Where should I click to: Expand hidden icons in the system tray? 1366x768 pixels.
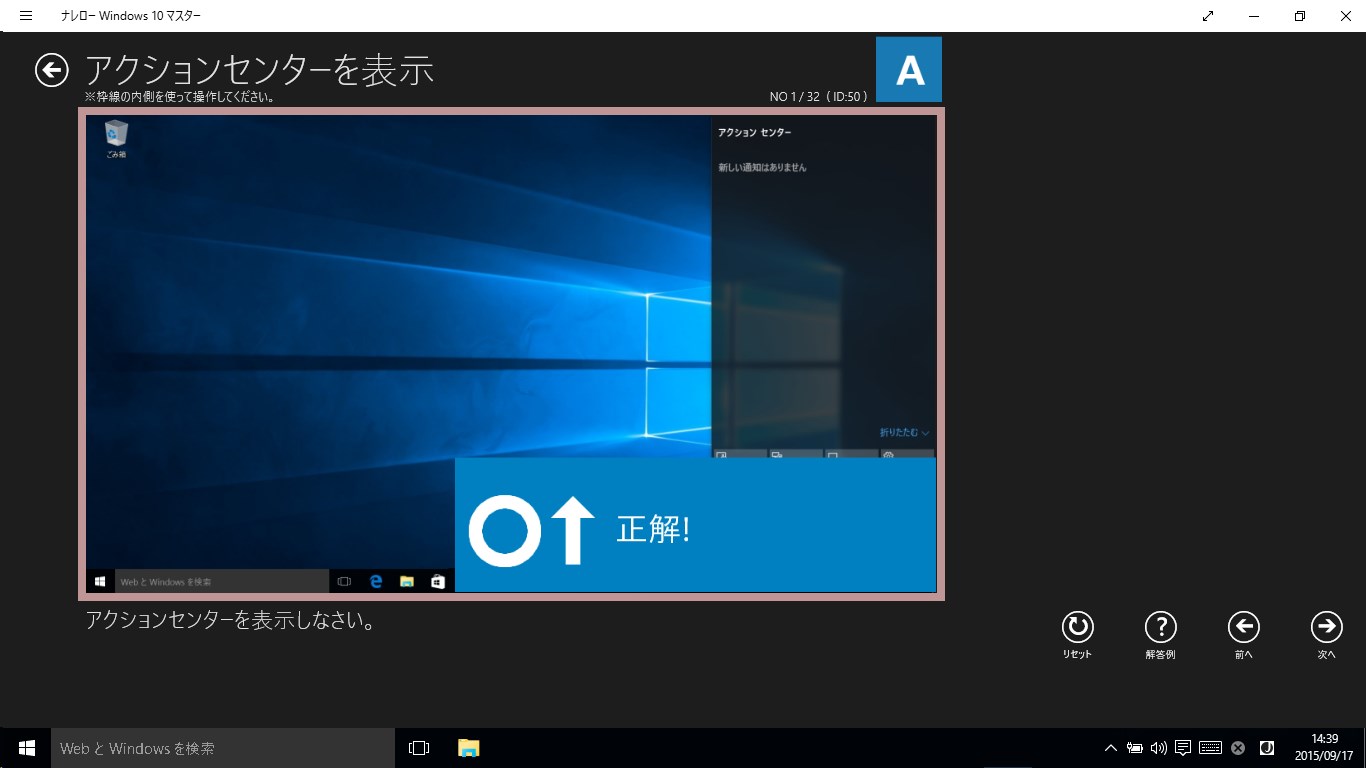click(1110, 747)
